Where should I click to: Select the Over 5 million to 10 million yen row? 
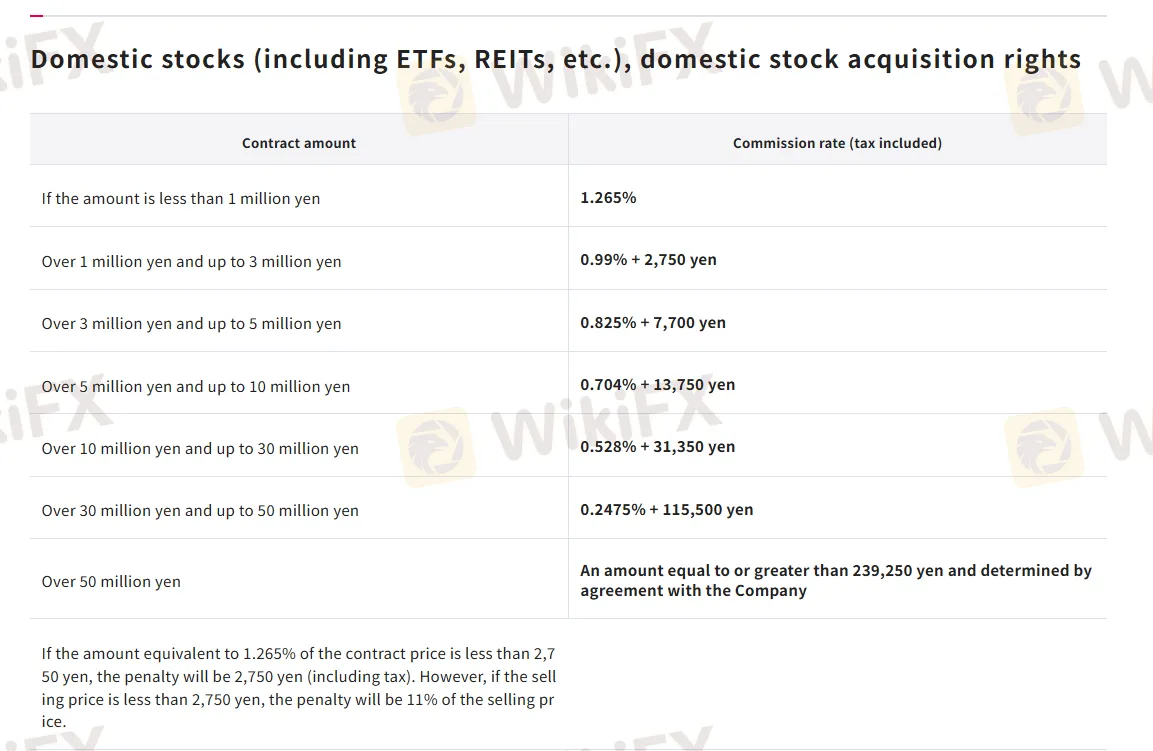pyautogui.click(x=568, y=383)
